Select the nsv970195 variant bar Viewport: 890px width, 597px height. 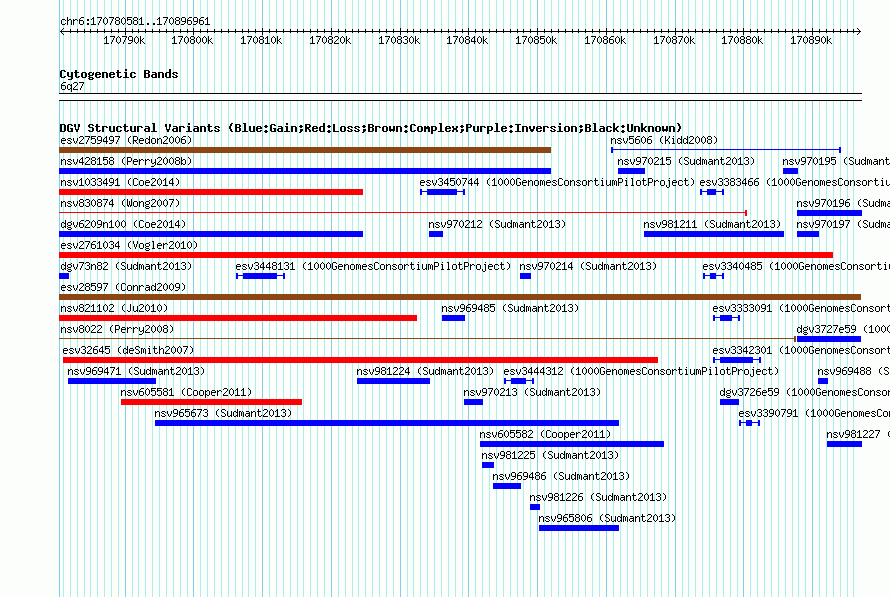click(x=790, y=171)
